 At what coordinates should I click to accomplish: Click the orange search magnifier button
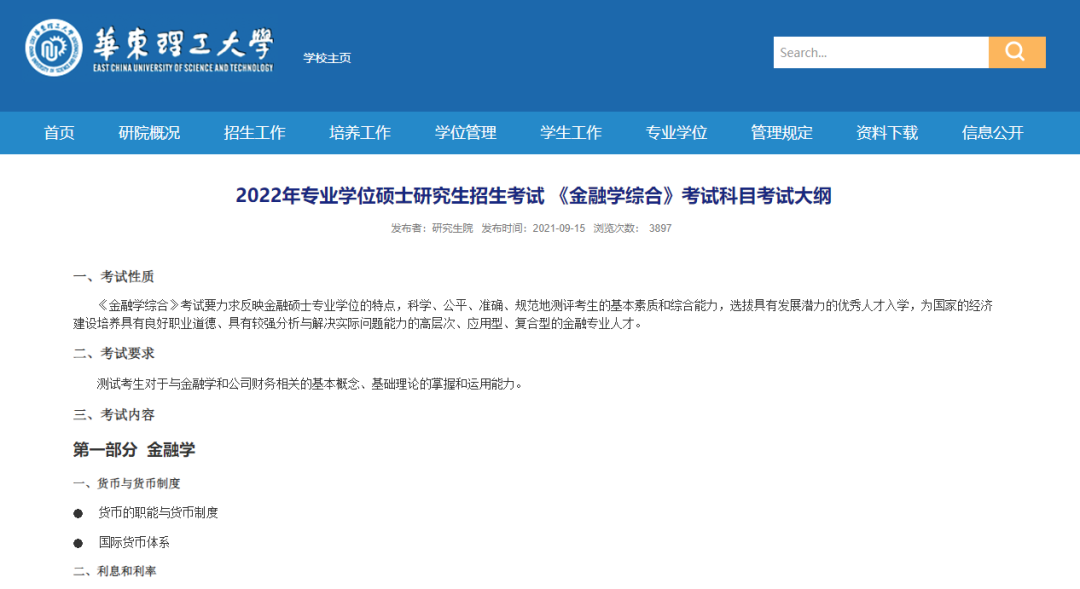[1016, 52]
